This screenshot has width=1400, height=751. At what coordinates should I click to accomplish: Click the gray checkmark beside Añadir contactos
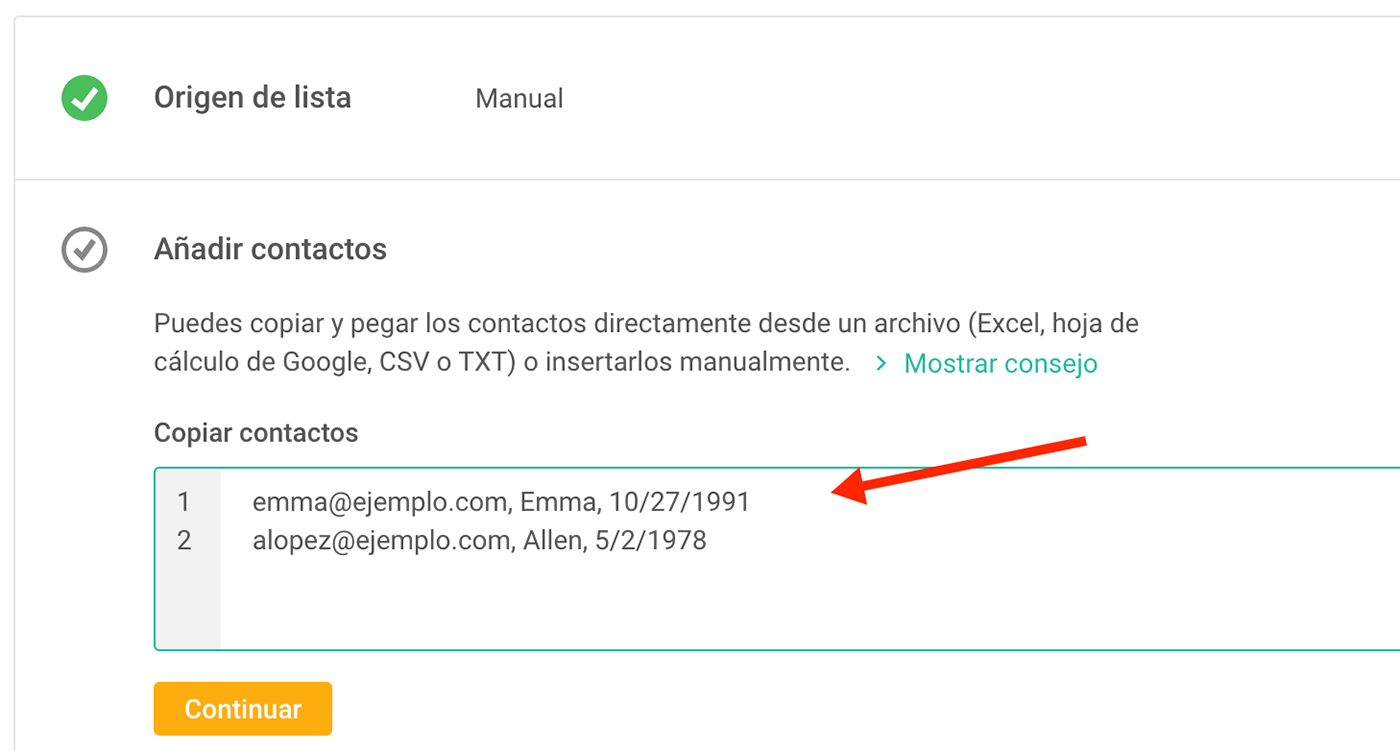[x=84, y=248]
